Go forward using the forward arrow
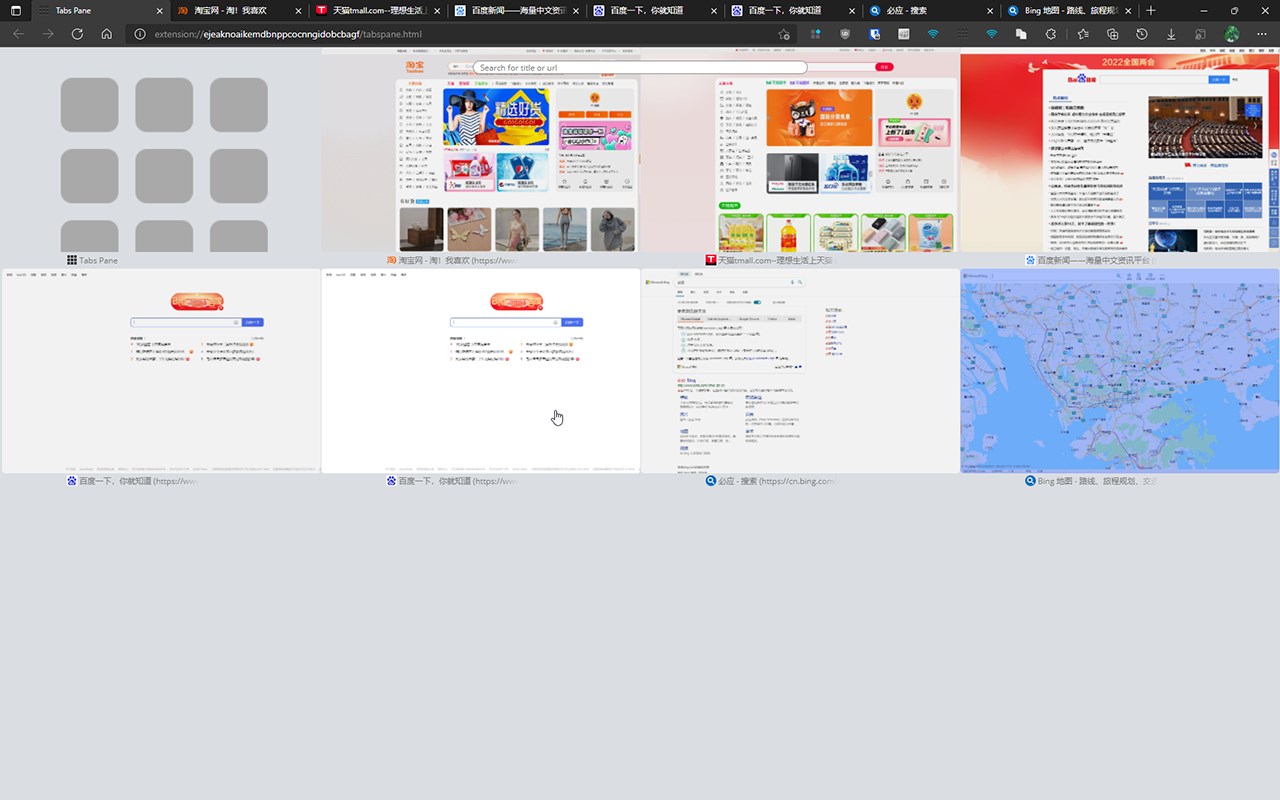Viewport: 1280px width, 800px height. click(x=48, y=34)
